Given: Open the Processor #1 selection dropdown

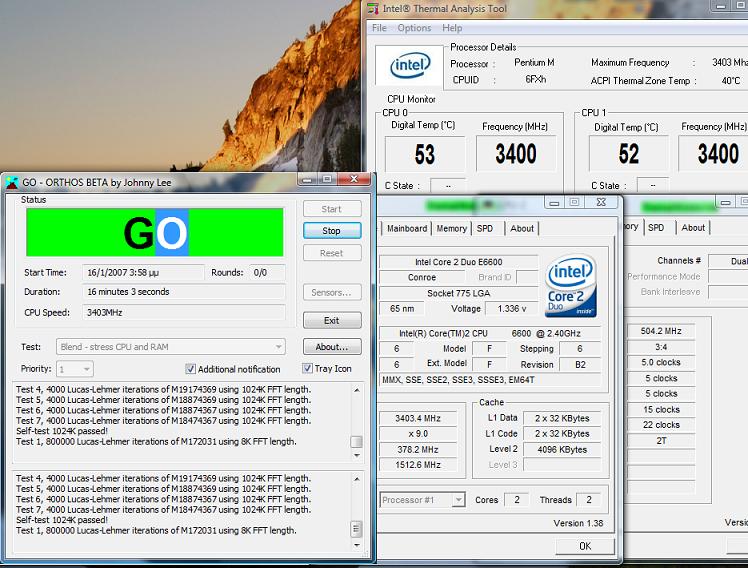Looking at the screenshot, I should [423, 500].
